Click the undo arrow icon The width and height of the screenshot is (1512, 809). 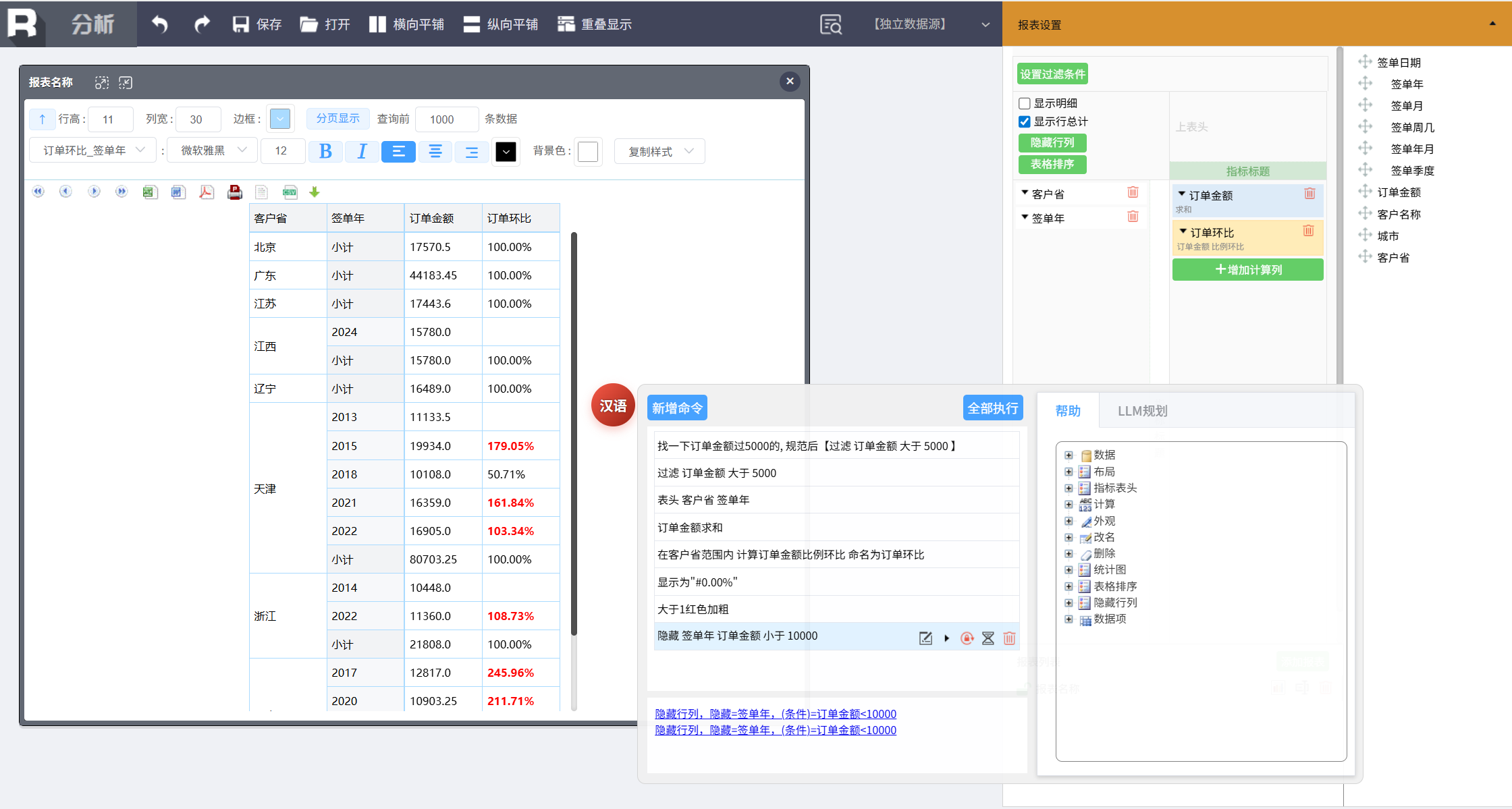tap(159, 24)
